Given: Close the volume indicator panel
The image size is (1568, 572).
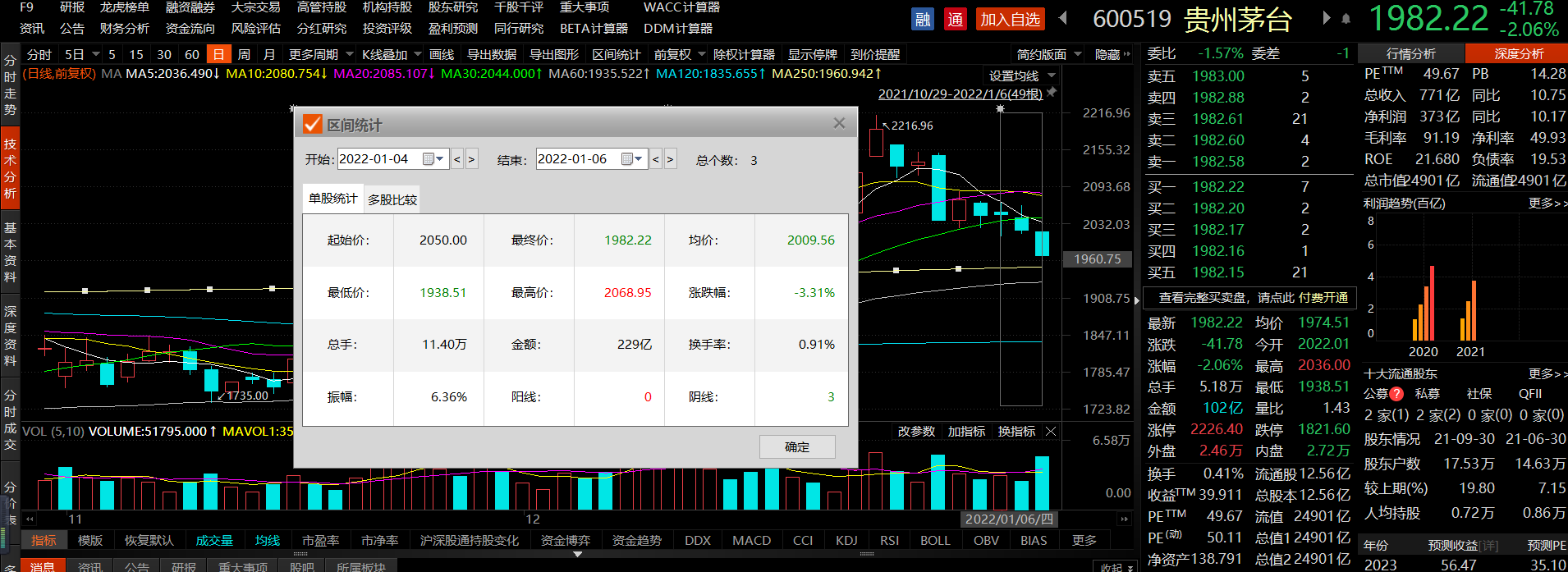Looking at the screenshot, I should pos(1051,431).
